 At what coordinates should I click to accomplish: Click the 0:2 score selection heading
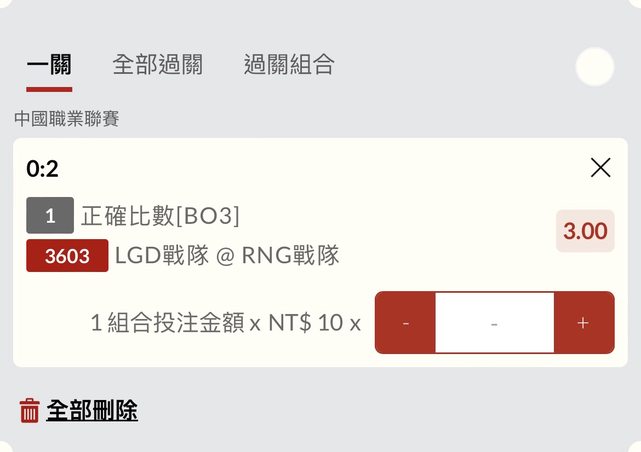pyautogui.click(x=42, y=169)
